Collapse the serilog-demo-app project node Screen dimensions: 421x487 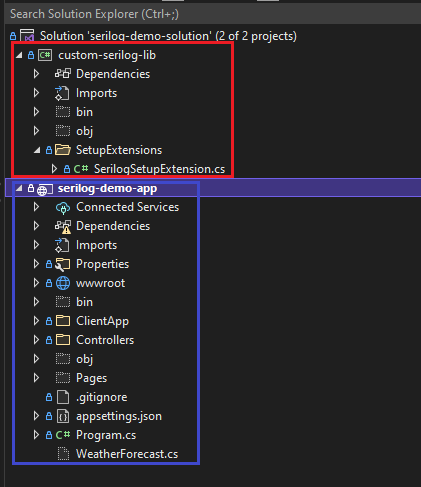(19, 188)
